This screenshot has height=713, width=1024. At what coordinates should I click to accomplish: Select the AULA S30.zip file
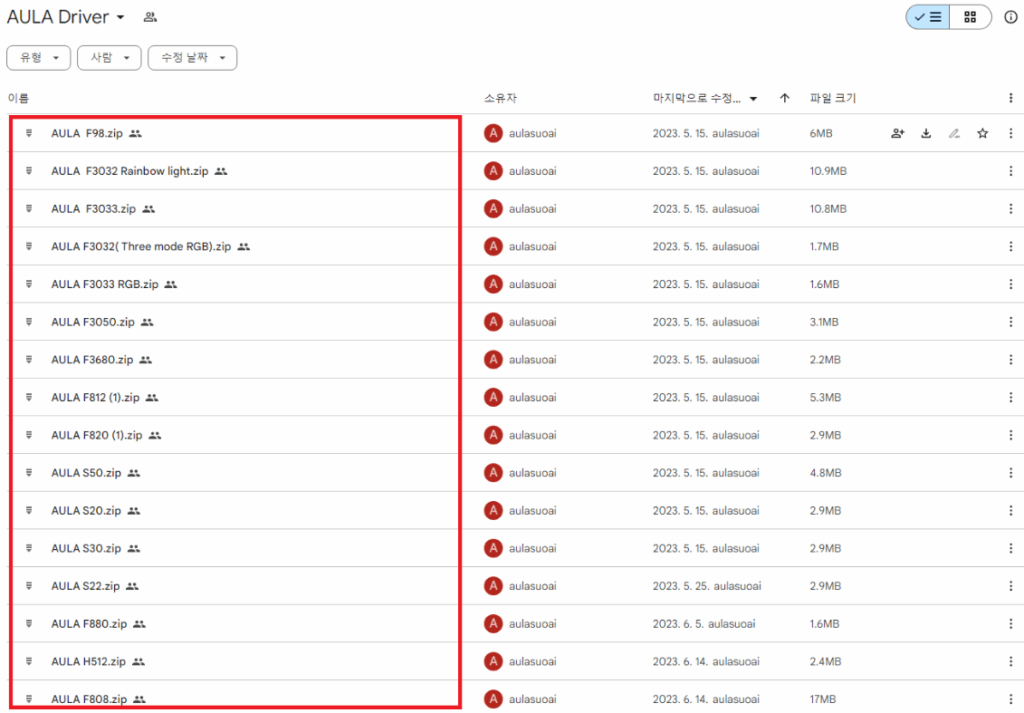pos(86,548)
